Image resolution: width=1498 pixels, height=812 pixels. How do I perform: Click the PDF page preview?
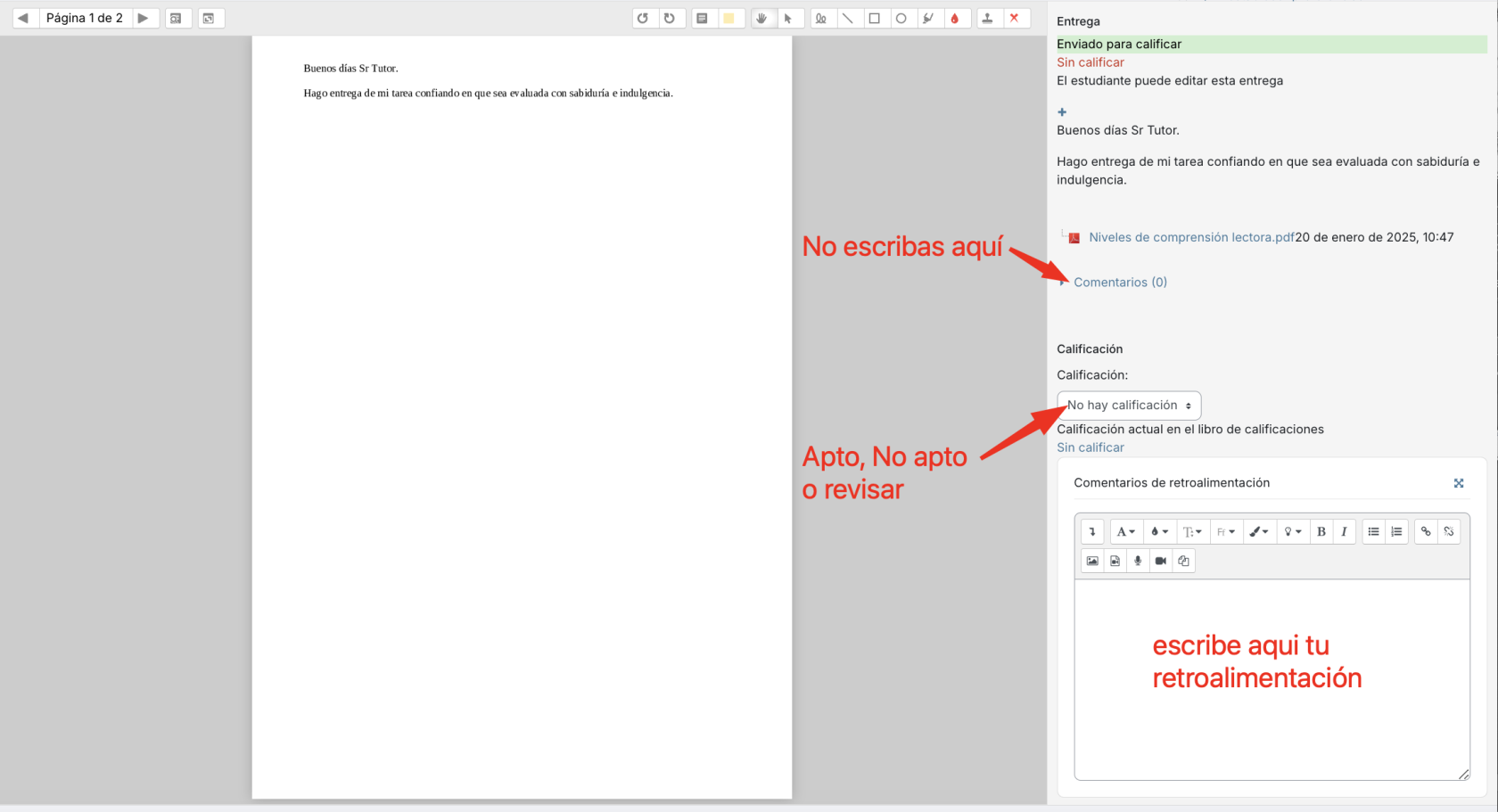click(522, 417)
